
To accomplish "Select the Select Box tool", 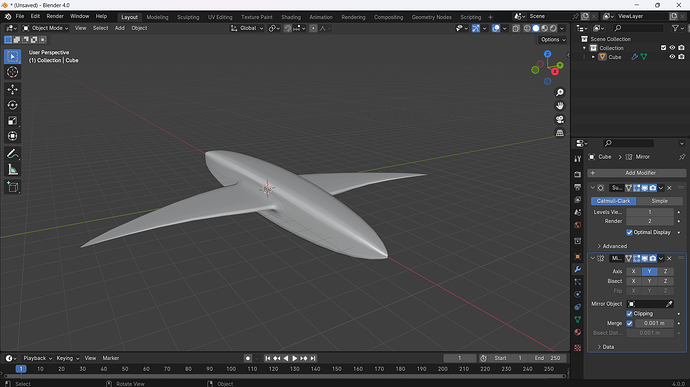I will (x=12, y=56).
